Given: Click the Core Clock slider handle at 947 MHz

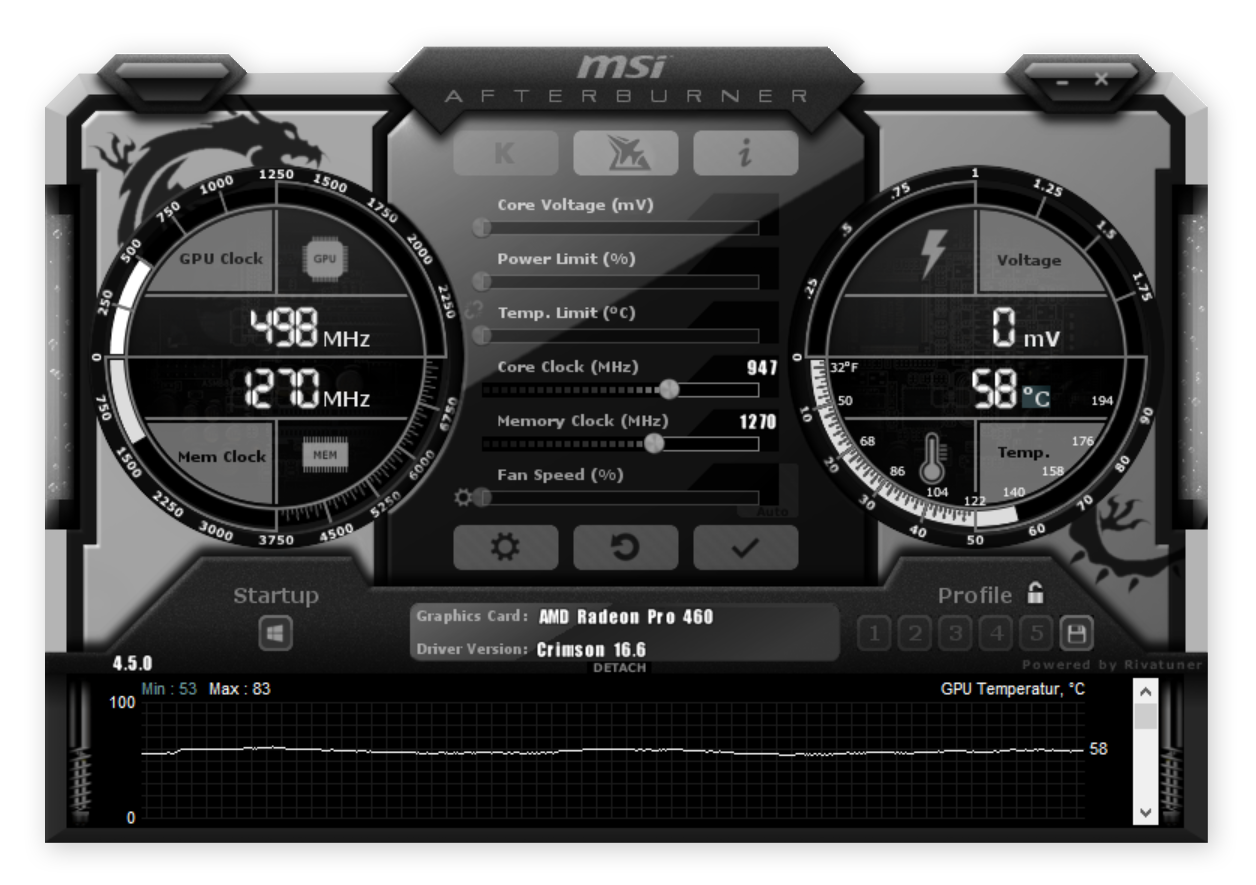Looking at the screenshot, I should pyautogui.click(x=668, y=388).
